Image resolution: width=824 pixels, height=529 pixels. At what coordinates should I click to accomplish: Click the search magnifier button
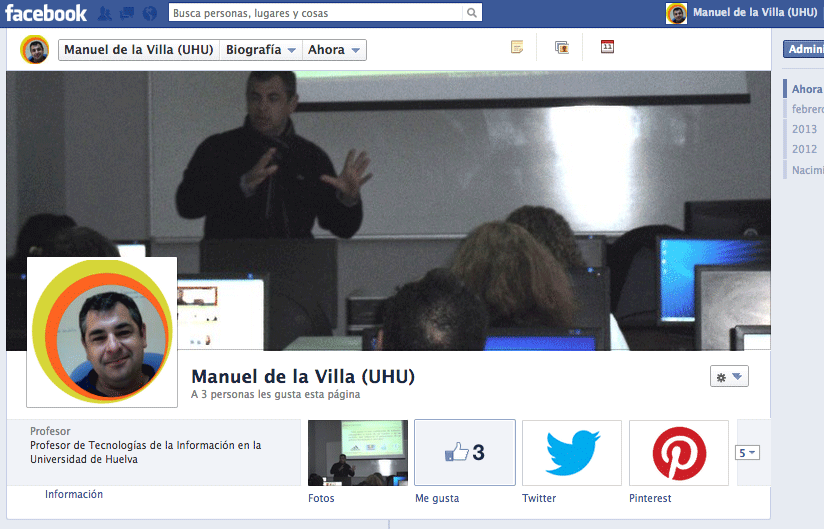coord(472,13)
